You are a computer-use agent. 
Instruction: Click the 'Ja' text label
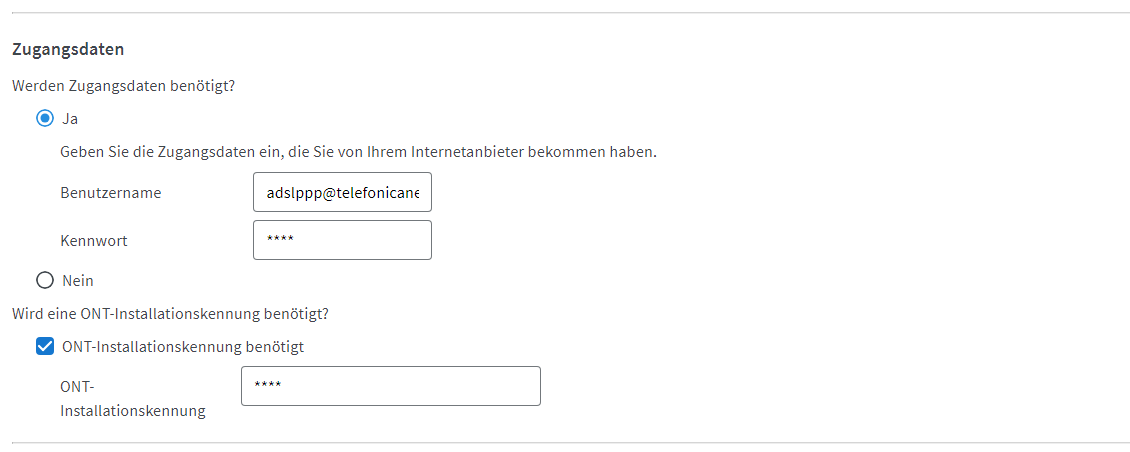70,119
